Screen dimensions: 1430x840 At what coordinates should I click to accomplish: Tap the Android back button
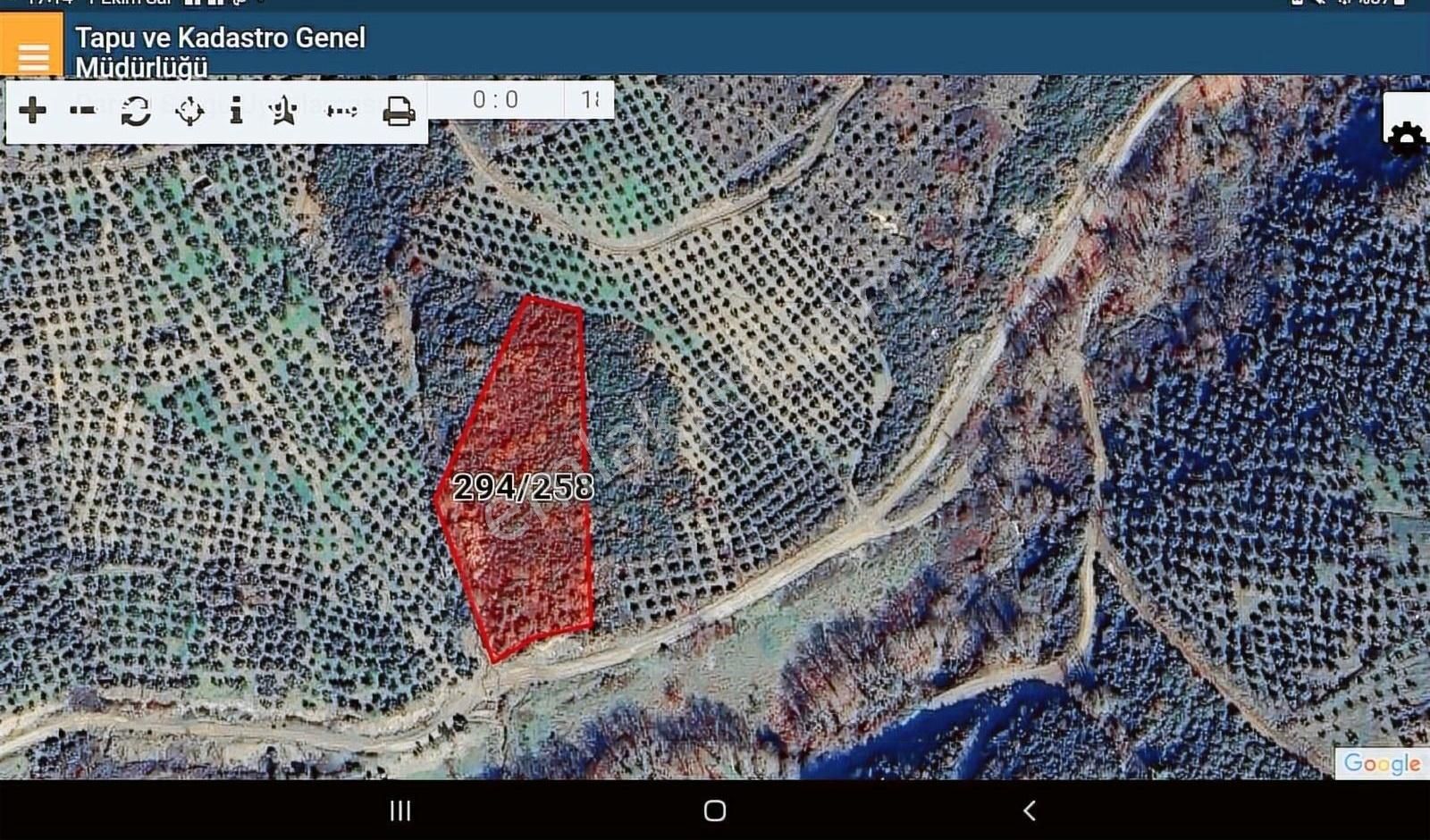tap(1030, 811)
